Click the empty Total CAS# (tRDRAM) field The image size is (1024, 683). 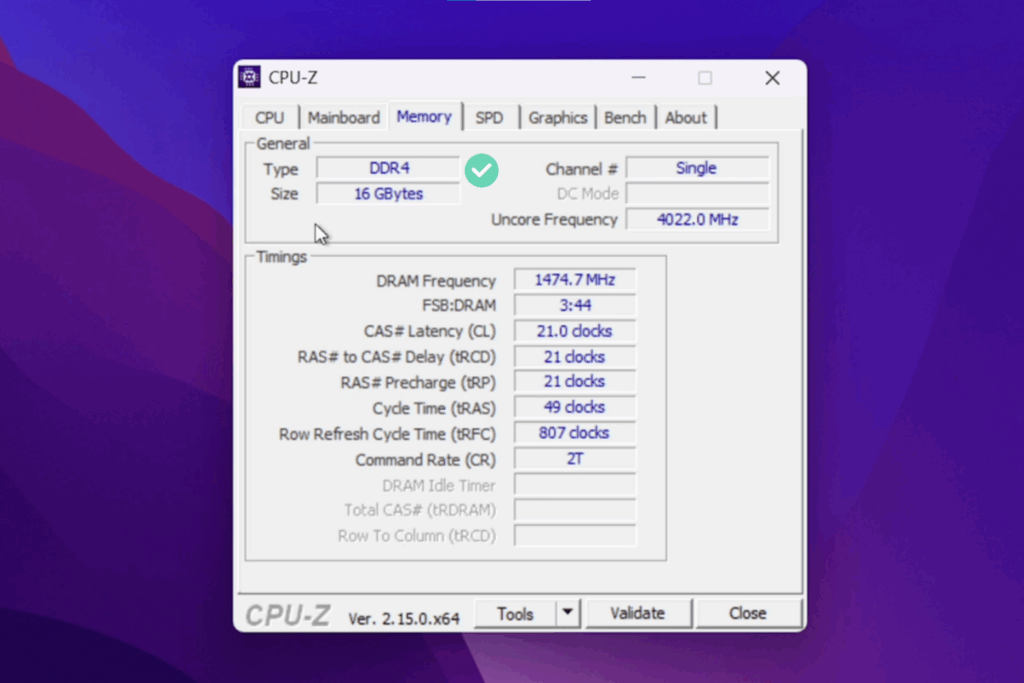coord(575,509)
